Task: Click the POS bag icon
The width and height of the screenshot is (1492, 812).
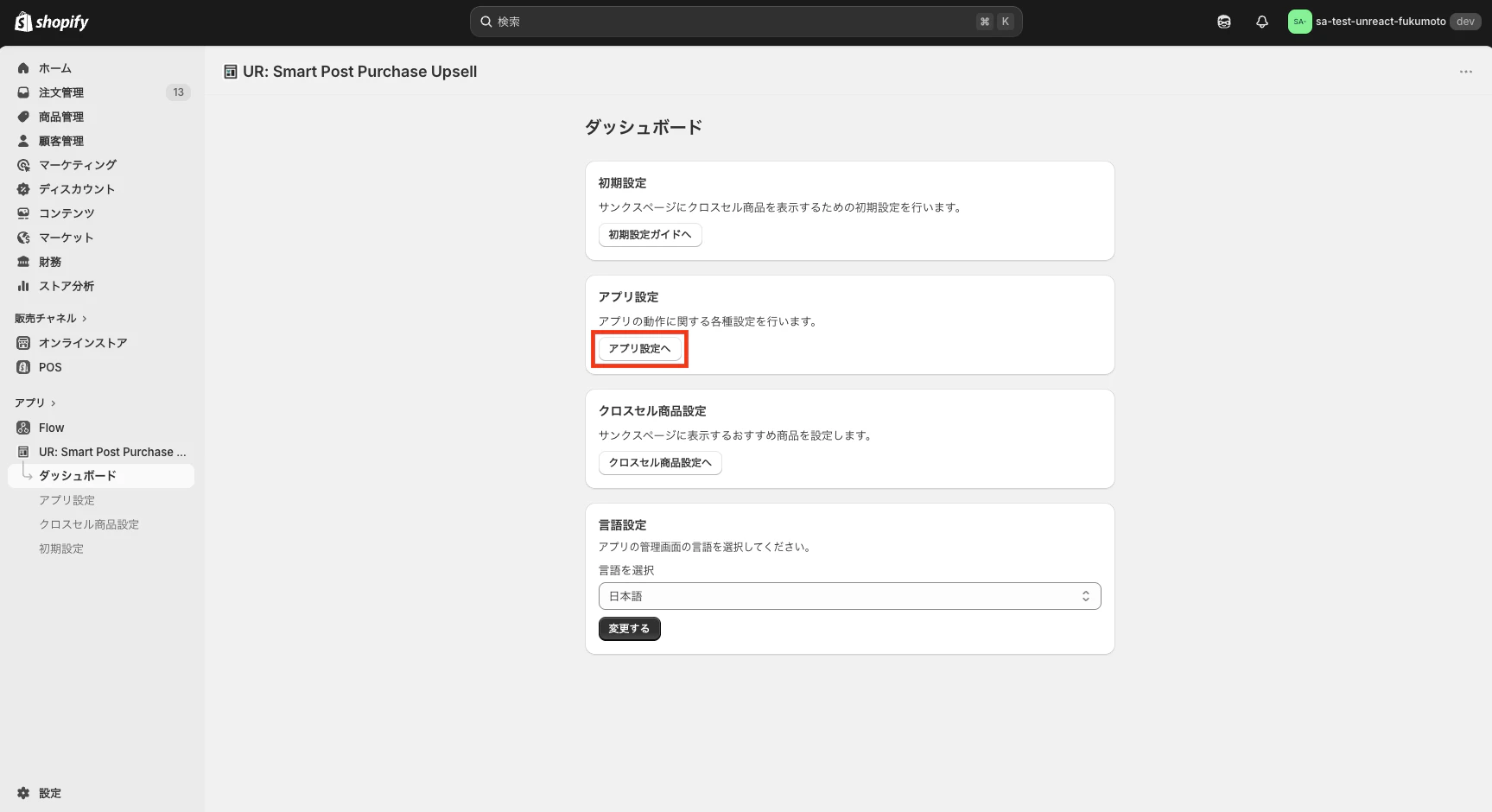Action: [23, 367]
